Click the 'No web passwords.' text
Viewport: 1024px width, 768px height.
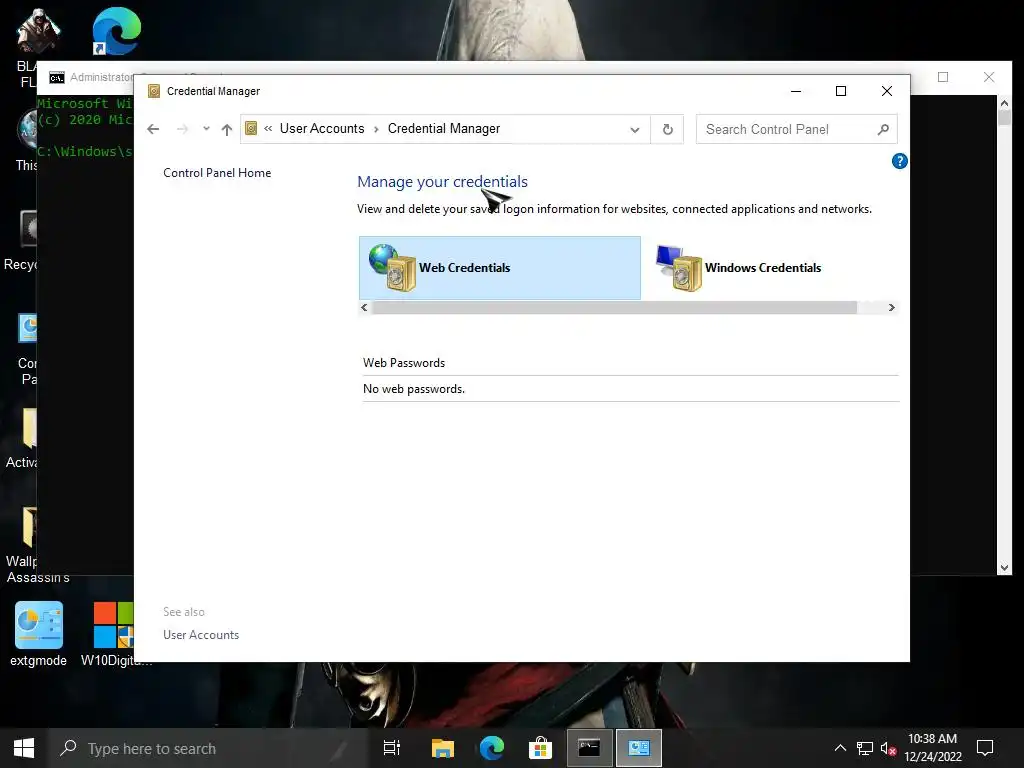coord(414,389)
